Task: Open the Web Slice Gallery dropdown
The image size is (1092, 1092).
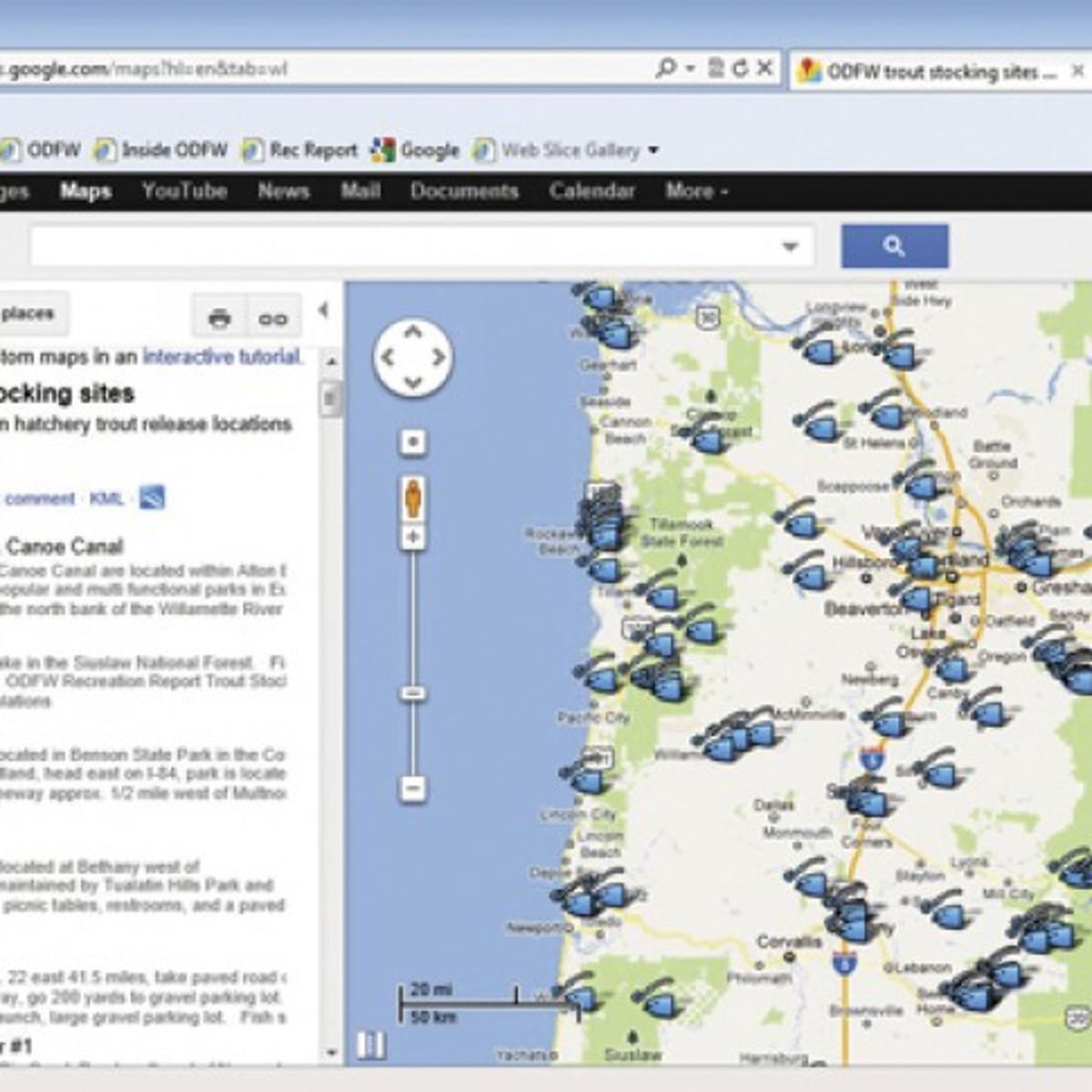Action: tap(652, 150)
